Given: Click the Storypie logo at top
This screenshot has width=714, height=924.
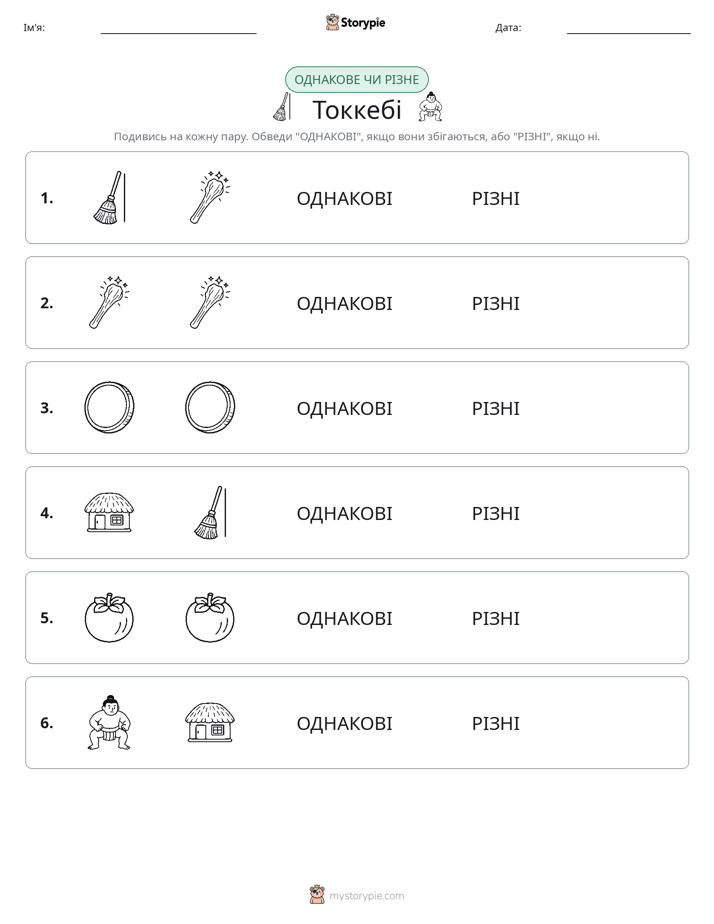Looking at the screenshot, I should [x=356, y=22].
